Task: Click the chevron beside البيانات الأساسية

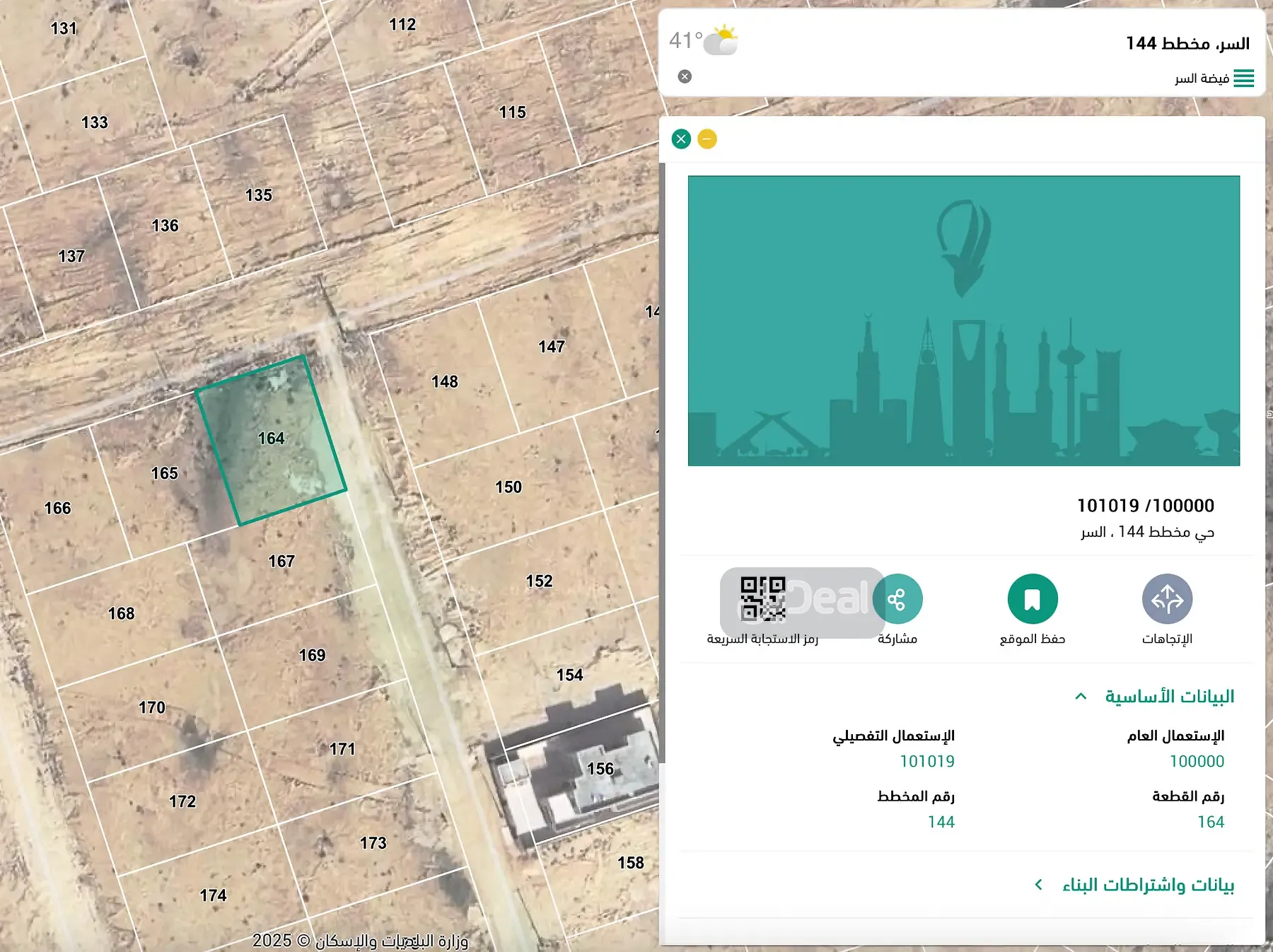Action: pos(1081,697)
